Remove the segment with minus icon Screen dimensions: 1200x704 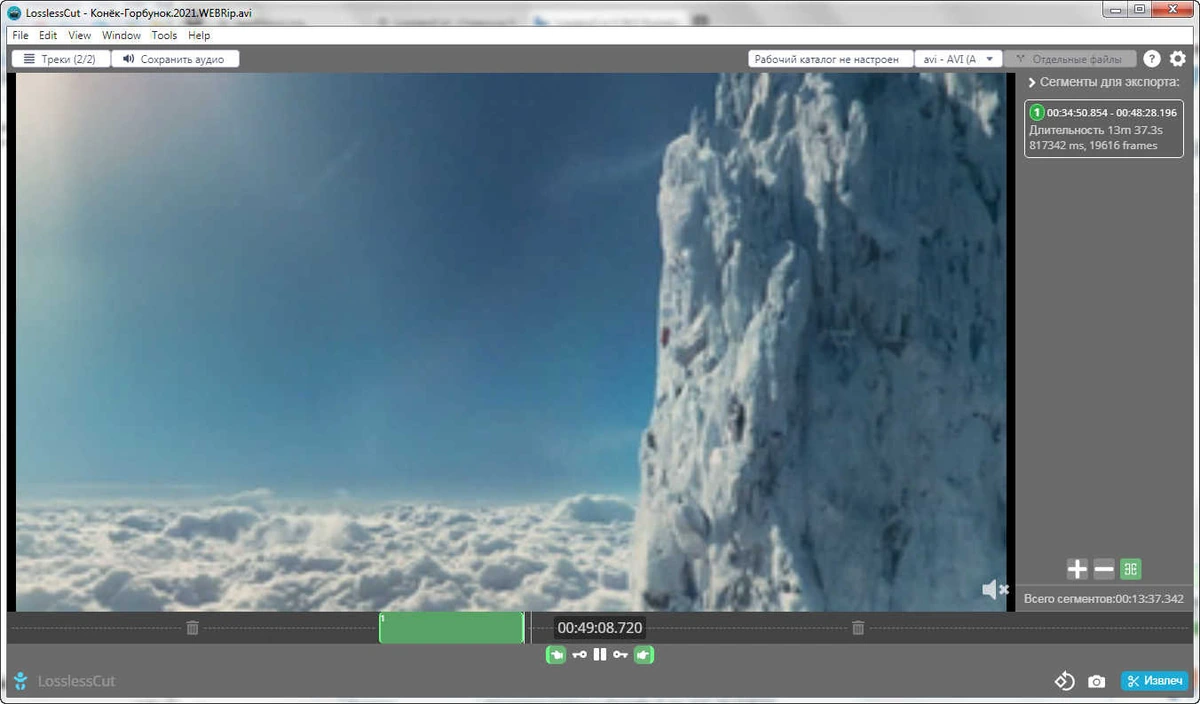tap(1104, 569)
